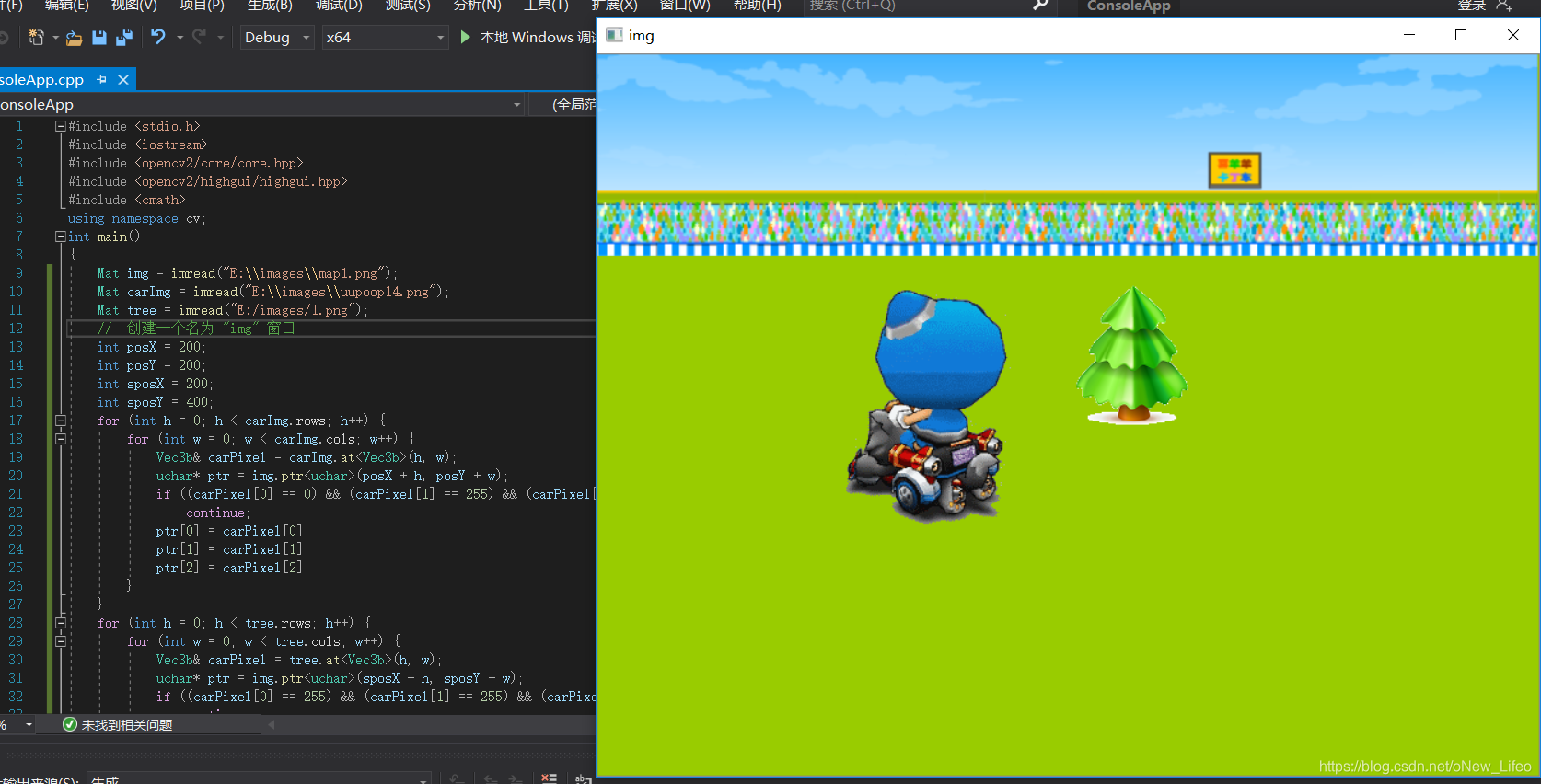Close the ConsoleApp.cpp tab
This screenshot has width=1541, height=784.
(123, 80)
